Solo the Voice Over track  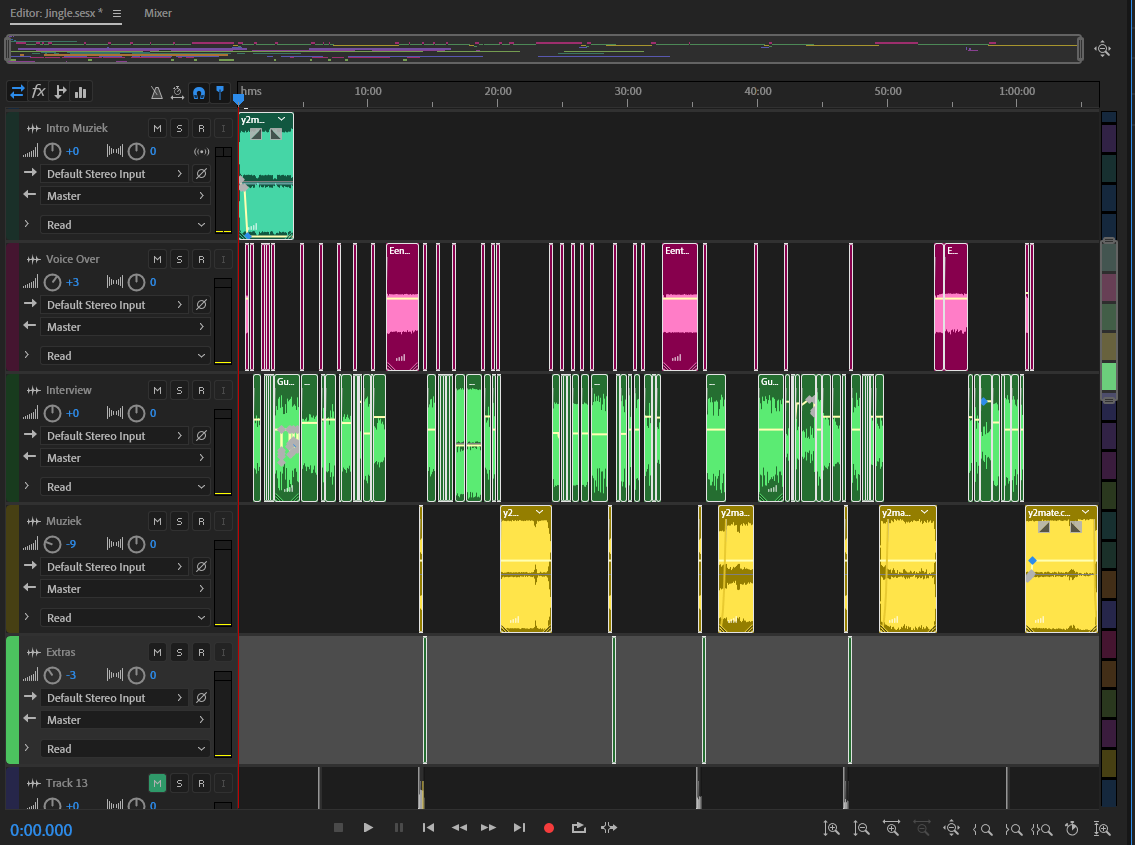click(180, 259)
